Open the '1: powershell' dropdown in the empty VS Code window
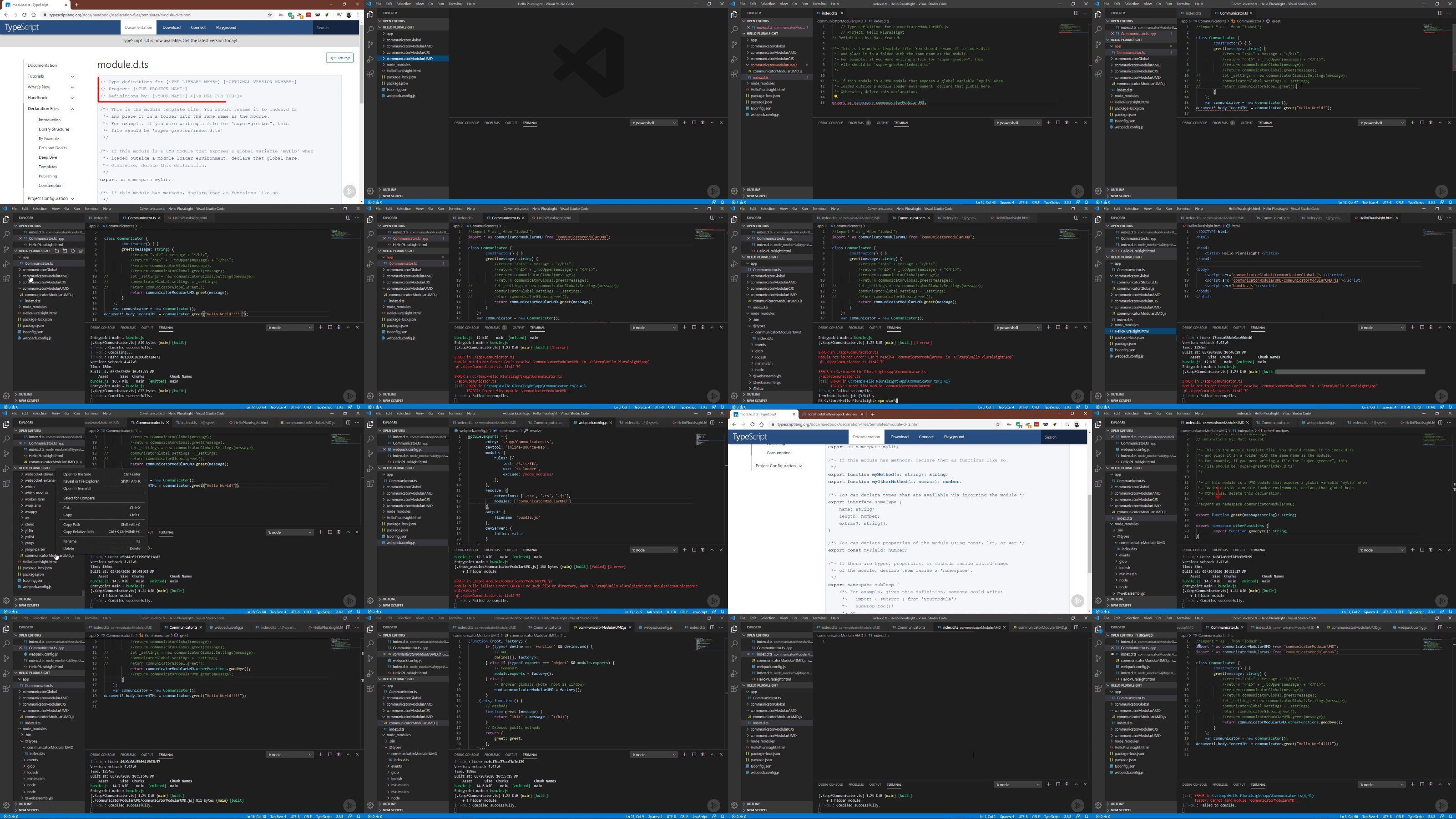1456x819 pixels. [x=653, y=123]
